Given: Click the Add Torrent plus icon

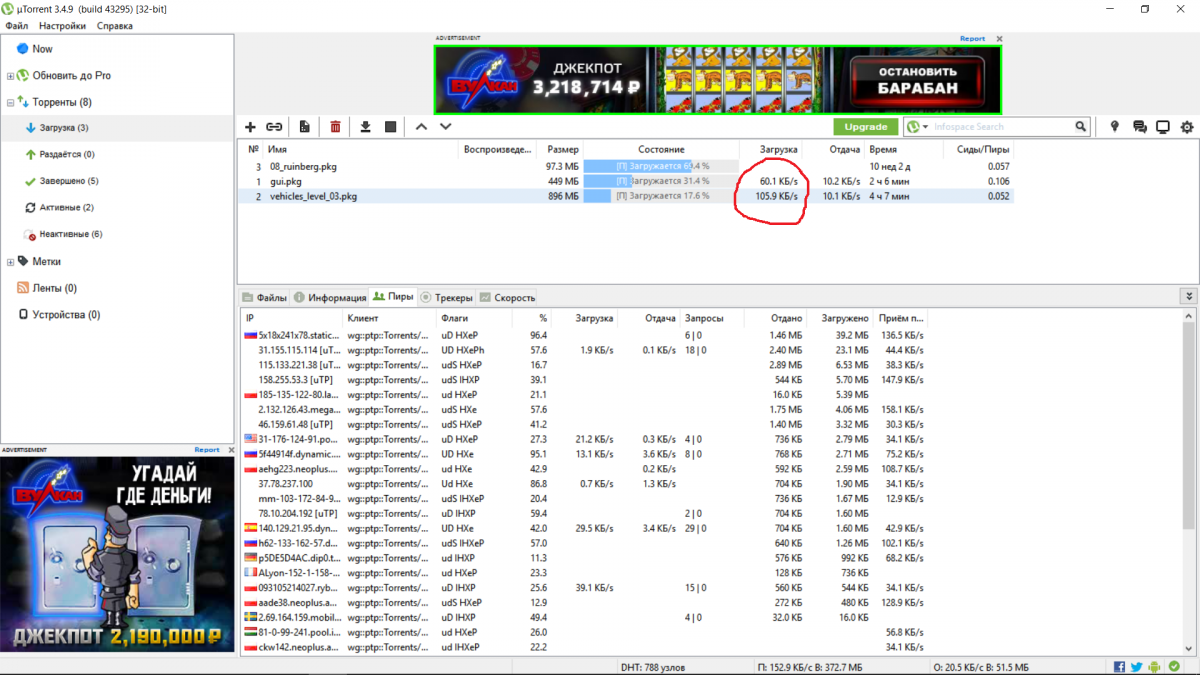Looking at the screenshot, I should click(x=251, y=127).
